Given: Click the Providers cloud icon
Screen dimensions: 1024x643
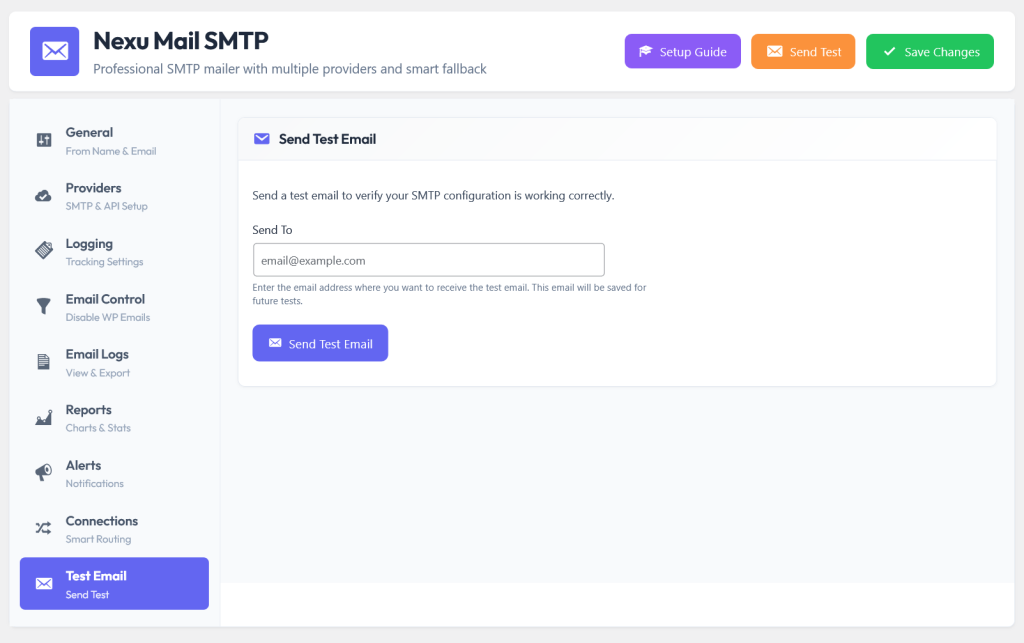Looking at the screenshot, I should coord(44,196).
